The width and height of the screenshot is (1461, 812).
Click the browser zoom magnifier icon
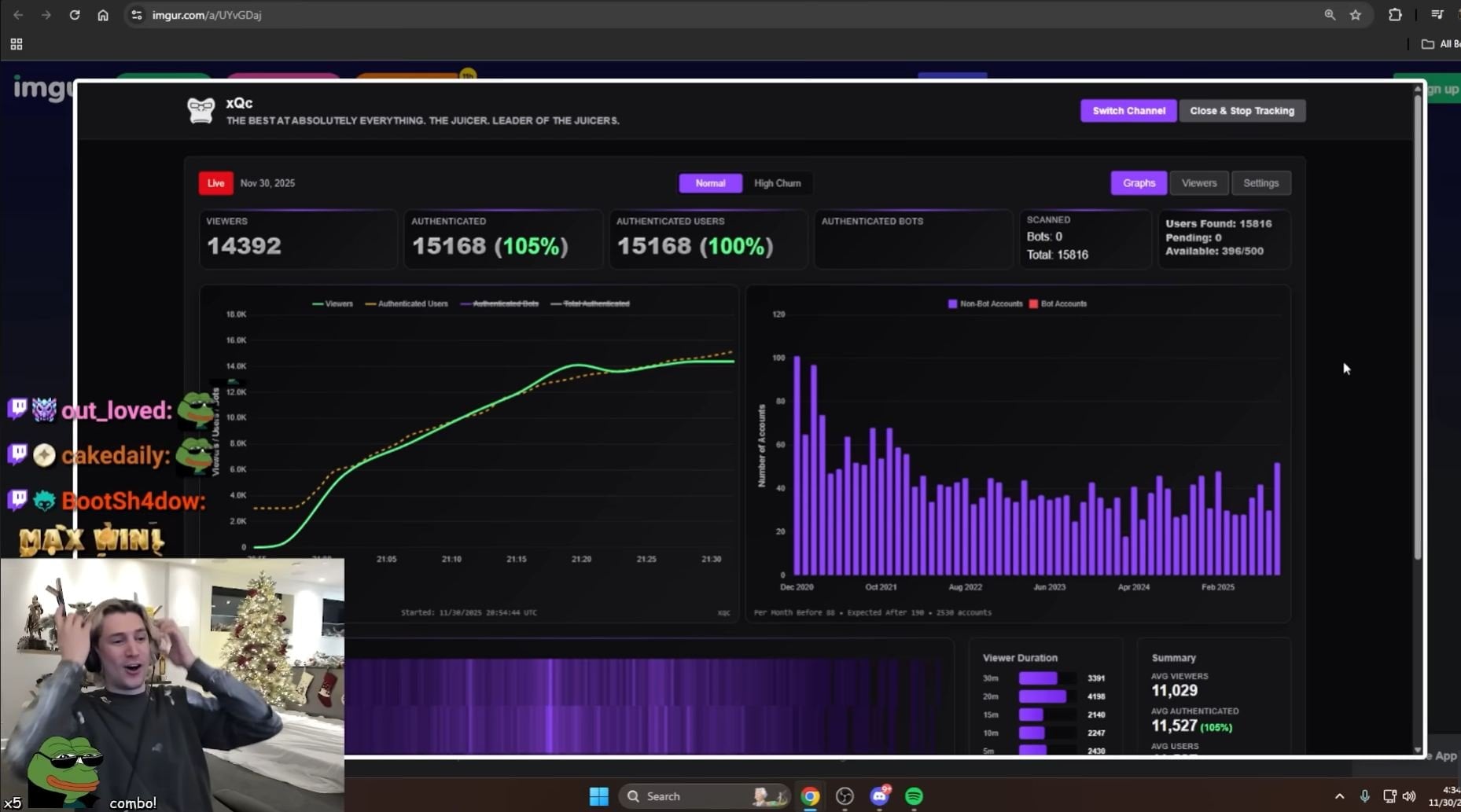coord(1330,15)
